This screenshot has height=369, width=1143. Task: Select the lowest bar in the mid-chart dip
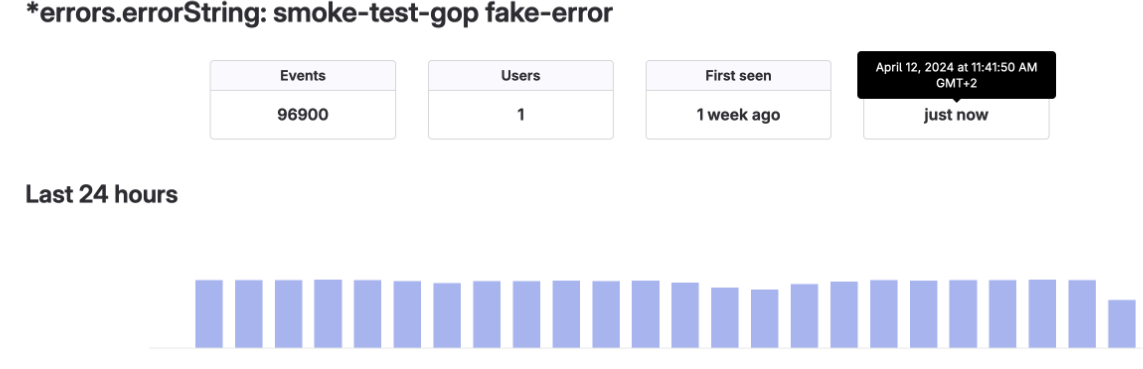click(x=764, y=319)
